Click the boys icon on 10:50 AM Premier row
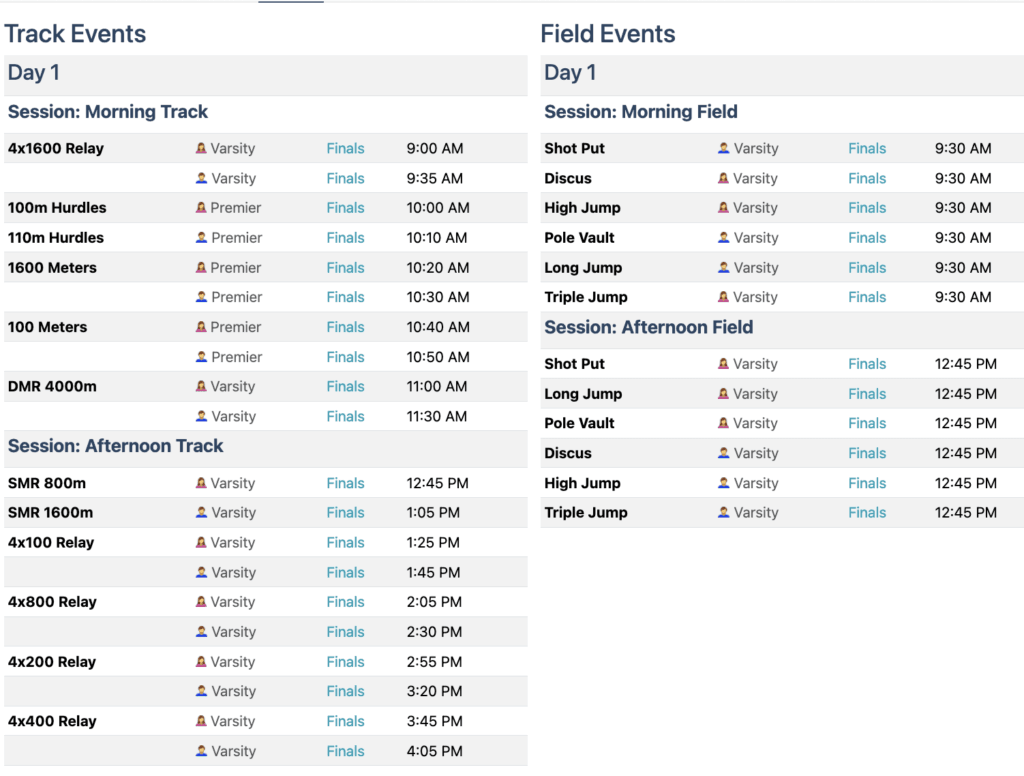This screenshot has height=776, width=1024. 201,357
